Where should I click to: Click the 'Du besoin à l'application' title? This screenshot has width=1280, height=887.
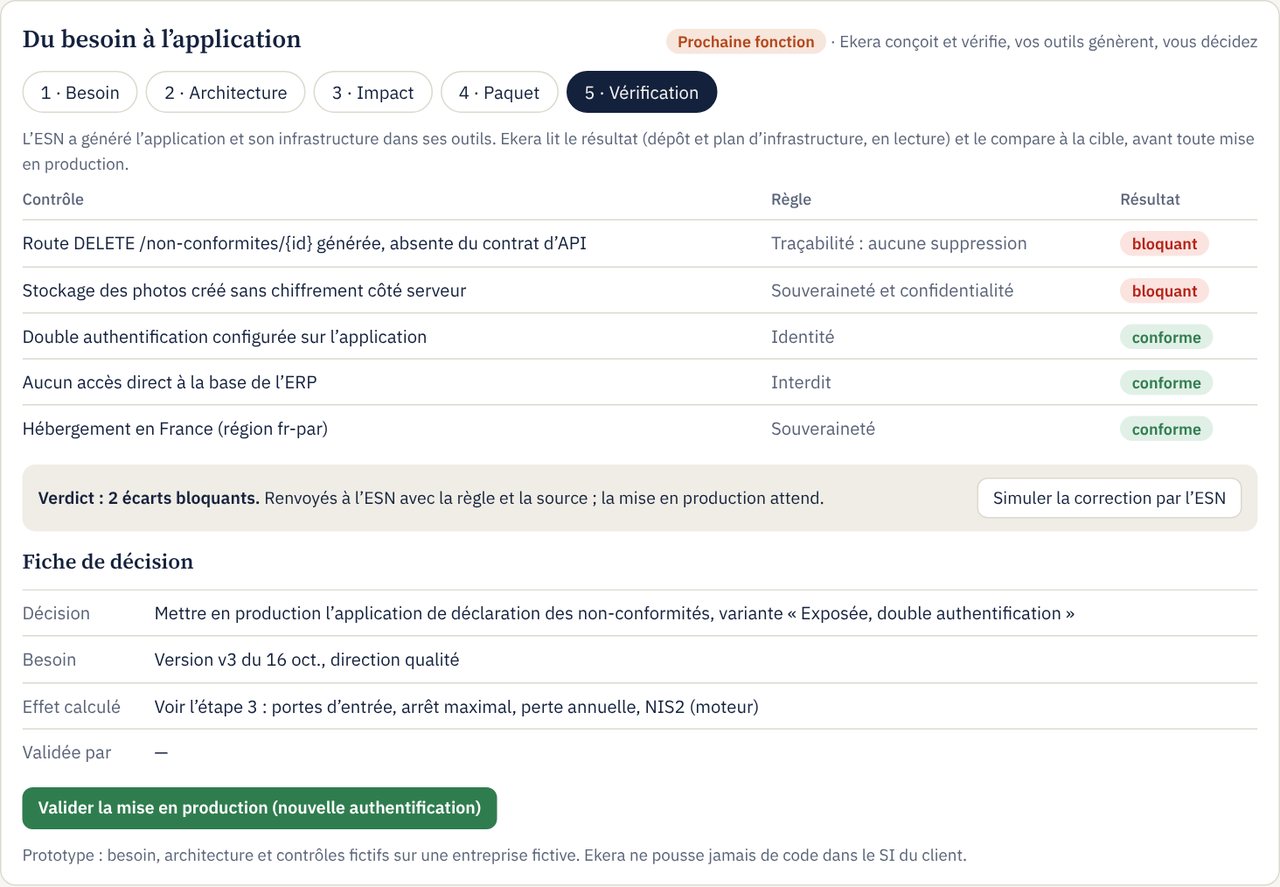coord(162,39)
